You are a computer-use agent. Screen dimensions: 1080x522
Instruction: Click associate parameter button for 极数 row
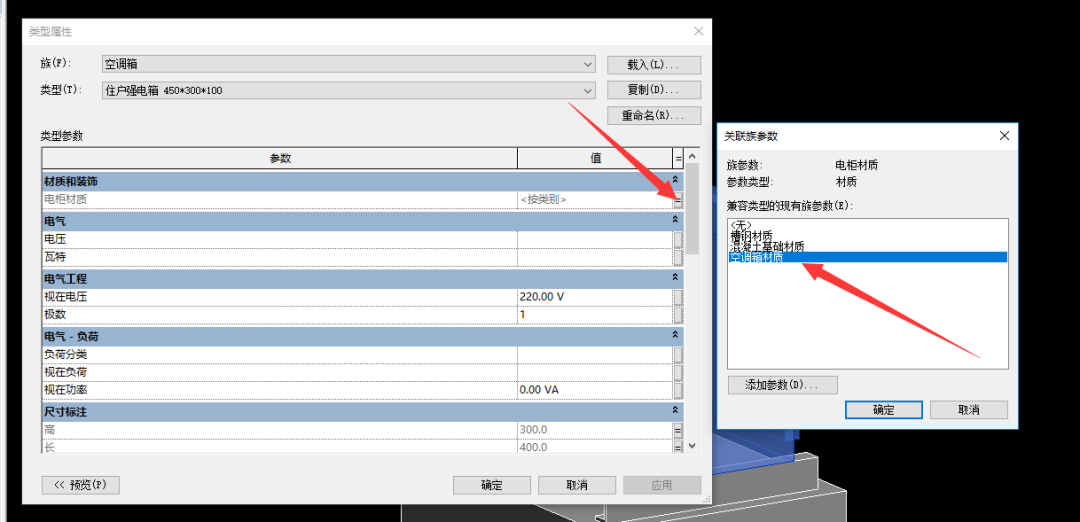(x=678, y=315)
